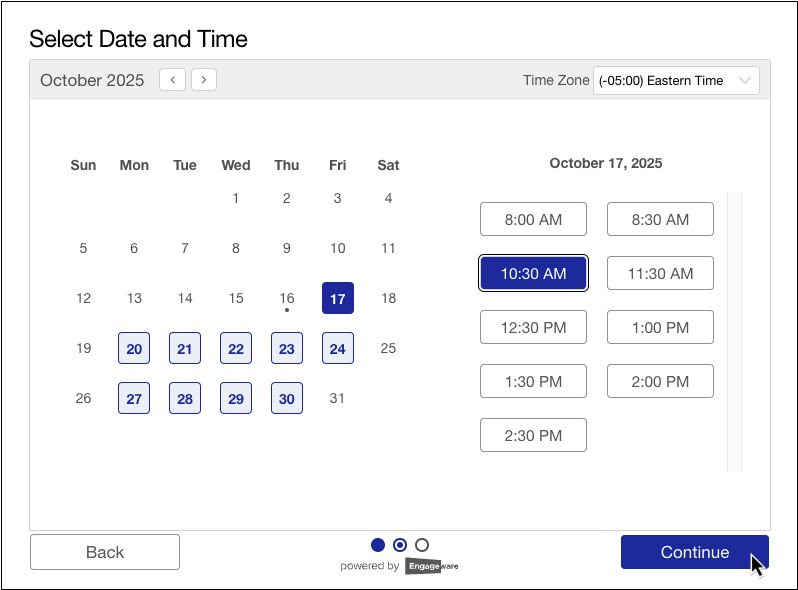The height and width of the screenshot is (590, 798).
Task: Select the 10:30 AM time slot
Action: [533, 273]
